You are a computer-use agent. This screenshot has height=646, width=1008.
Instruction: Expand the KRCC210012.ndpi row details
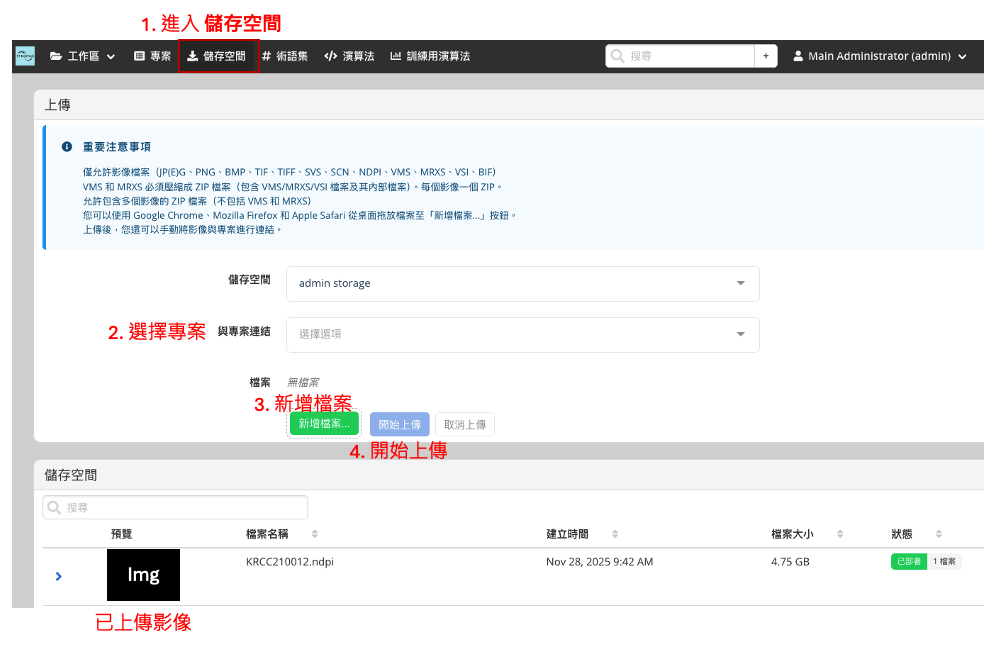(x=59, y=576)
